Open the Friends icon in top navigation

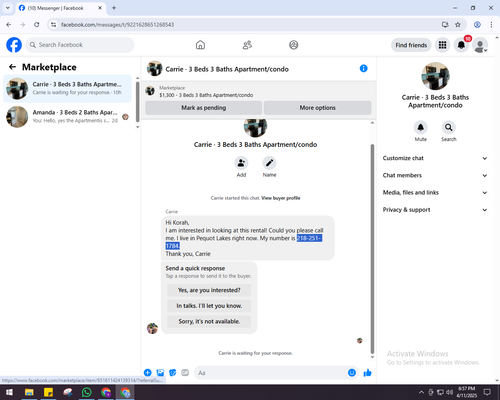click(x=247, y=45)
